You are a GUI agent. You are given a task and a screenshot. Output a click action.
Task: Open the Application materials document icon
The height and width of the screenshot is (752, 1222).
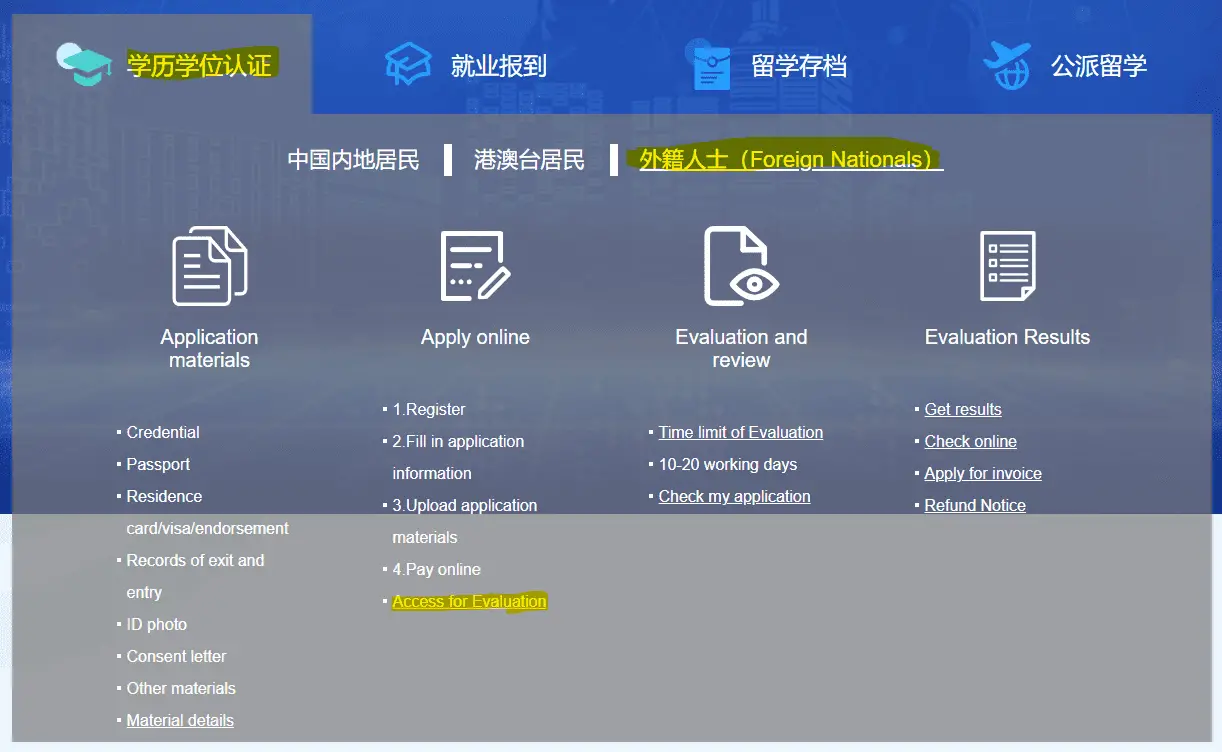point(209,265)
